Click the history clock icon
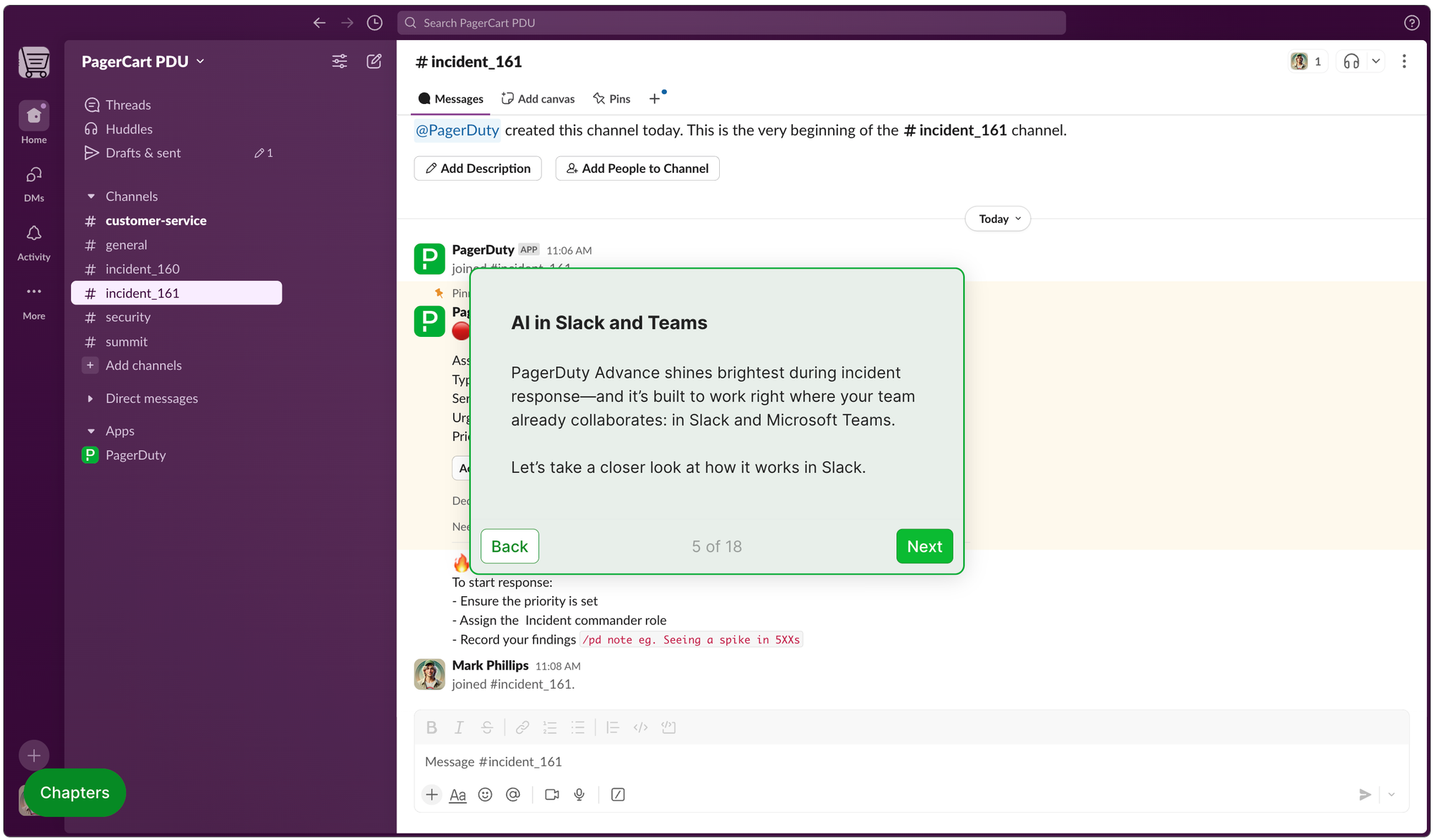This screenshot has width=1434, height=840. (x=374, y=23)
